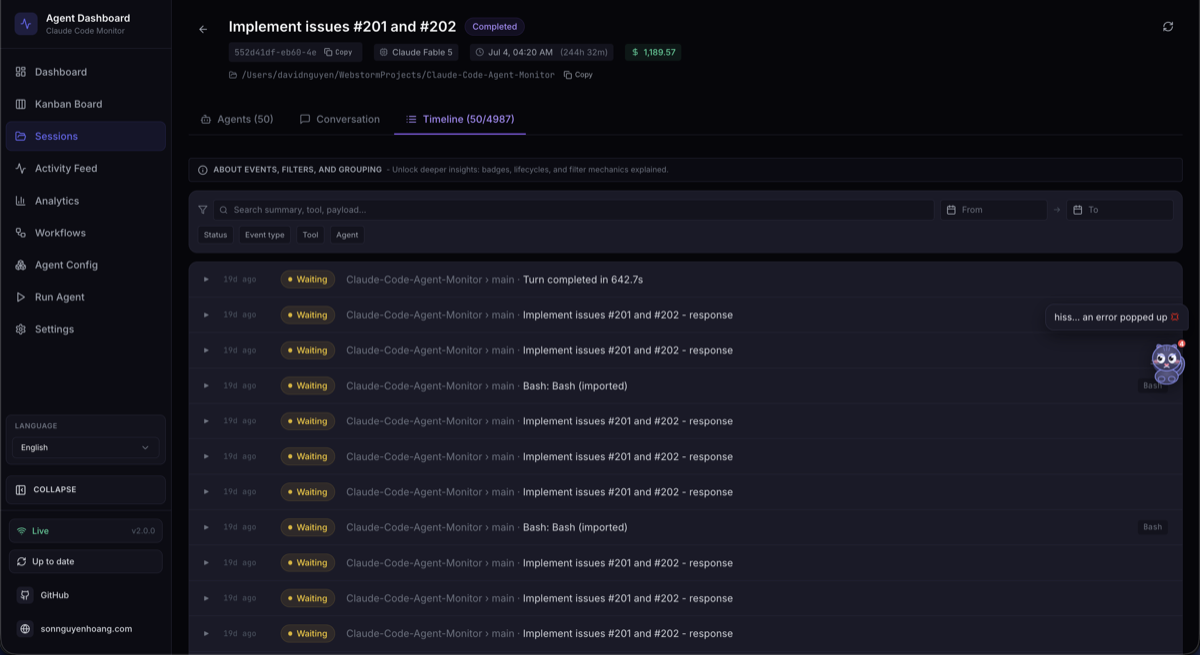Switch to the Conversation tab
This screenshot has height=655, width=1200.
click(340, 119)
